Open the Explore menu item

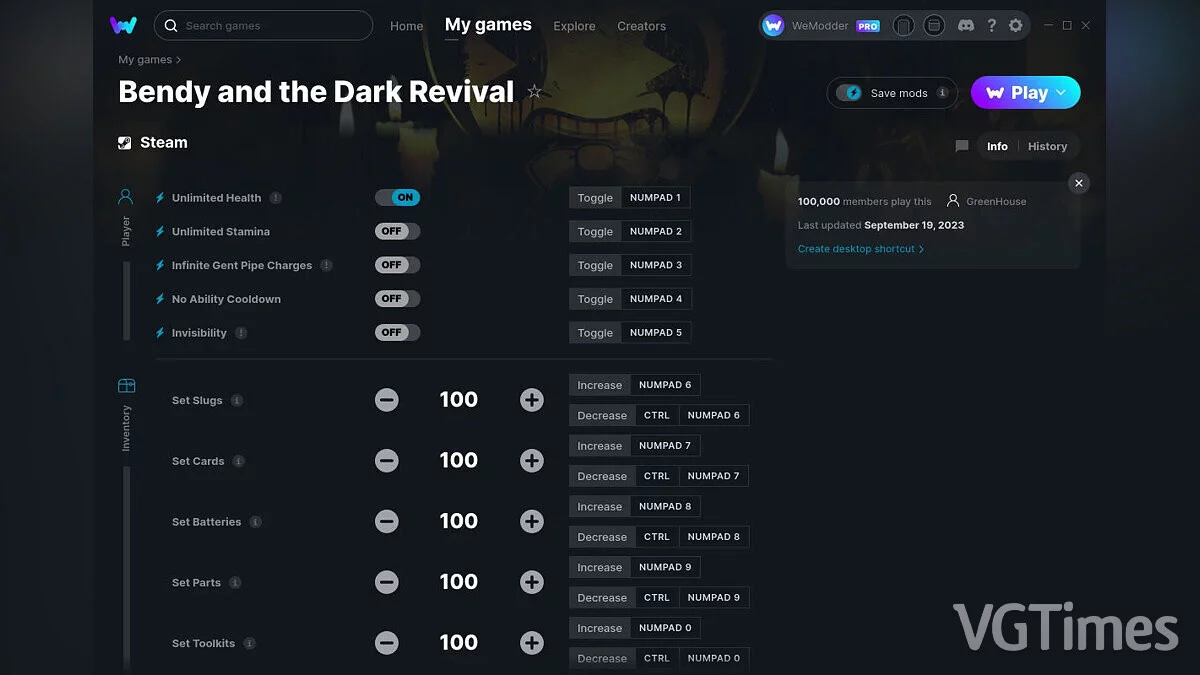(x=574, y=27)
